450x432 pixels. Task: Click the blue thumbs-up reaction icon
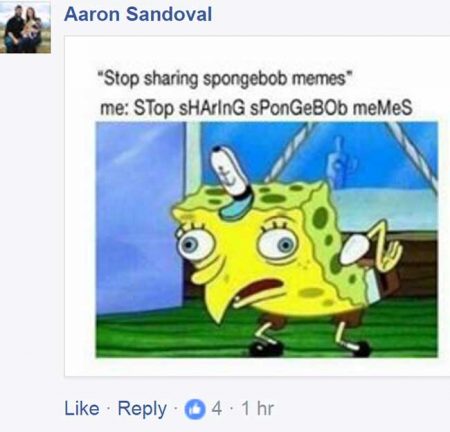tap(195, 409)
